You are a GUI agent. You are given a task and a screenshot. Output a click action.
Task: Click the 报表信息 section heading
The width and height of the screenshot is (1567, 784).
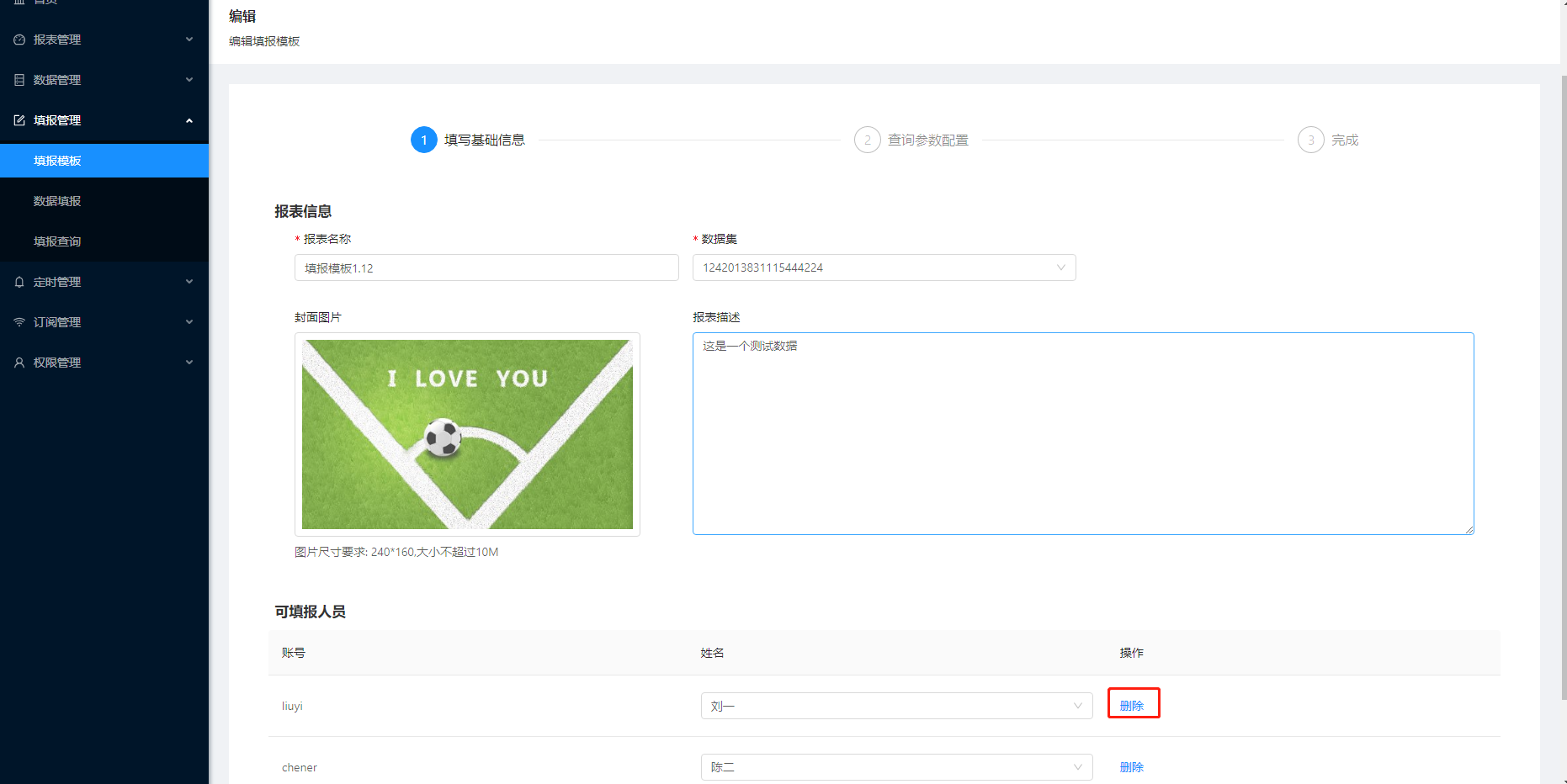tap(303, 211)
